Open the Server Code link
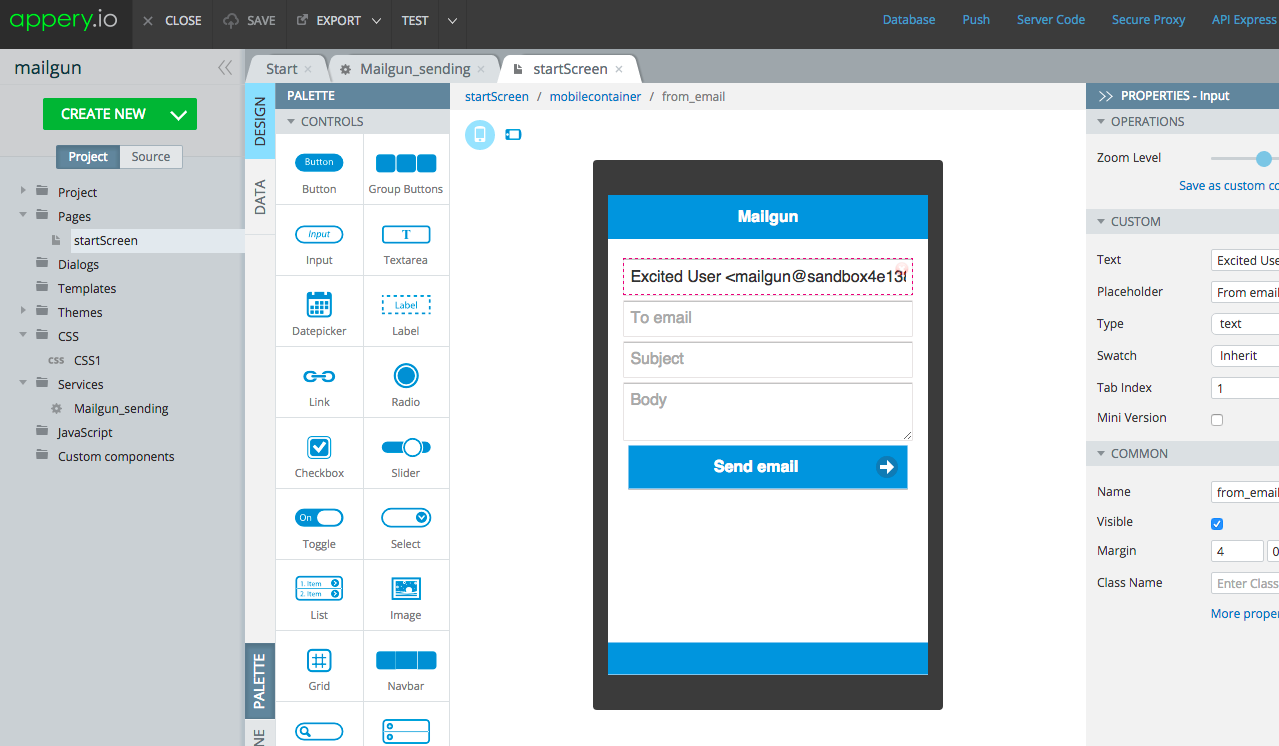The width and height of the screenshot is (1279, 746). 1050,20
